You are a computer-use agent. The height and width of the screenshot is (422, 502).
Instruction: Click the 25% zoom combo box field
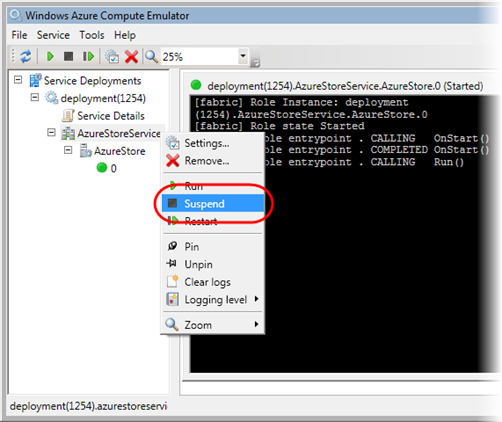click(204, 56)
